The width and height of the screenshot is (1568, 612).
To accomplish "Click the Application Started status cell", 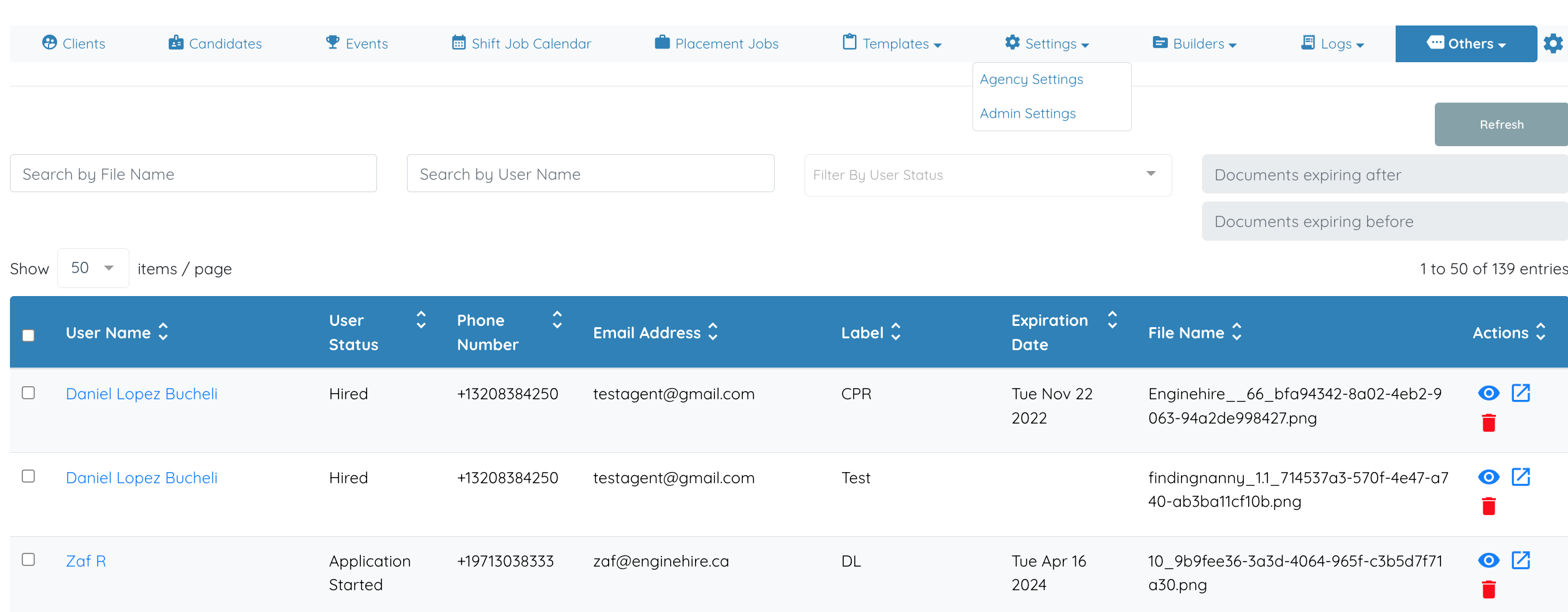I will (370, 573).
